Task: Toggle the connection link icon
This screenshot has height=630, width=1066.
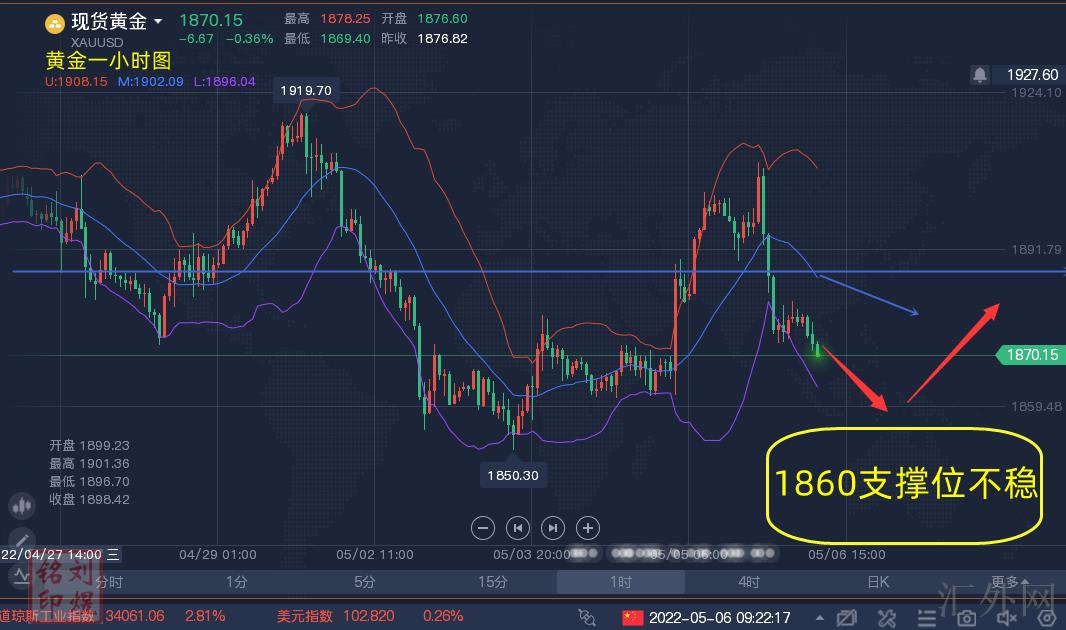Action: pyautogui.click(x=588, y=617)
